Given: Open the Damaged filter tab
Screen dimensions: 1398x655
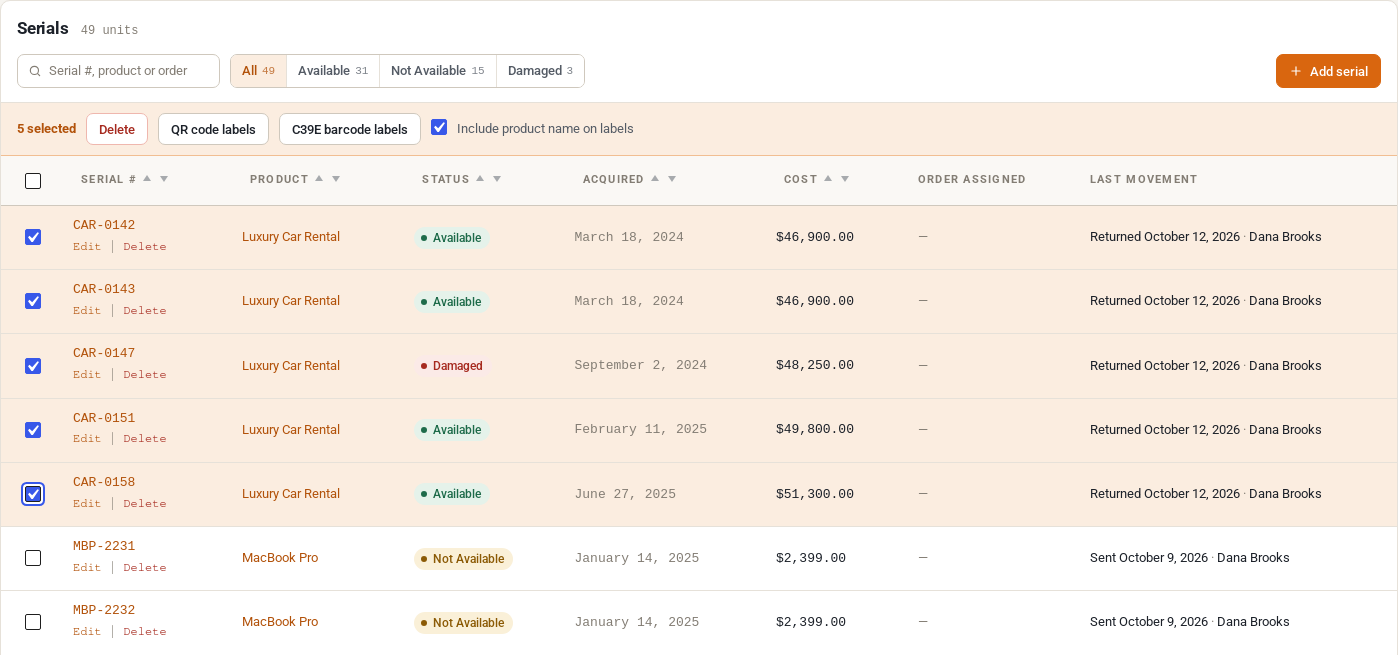Looking at the screenshot, I should (x=540, y=71).
